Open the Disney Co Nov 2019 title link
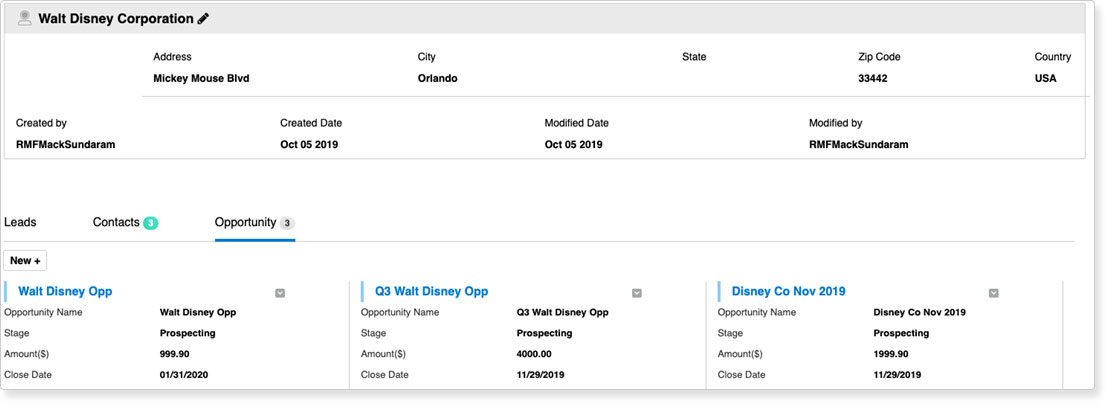Screen dimensions: 1116x405 click(789, 291)
